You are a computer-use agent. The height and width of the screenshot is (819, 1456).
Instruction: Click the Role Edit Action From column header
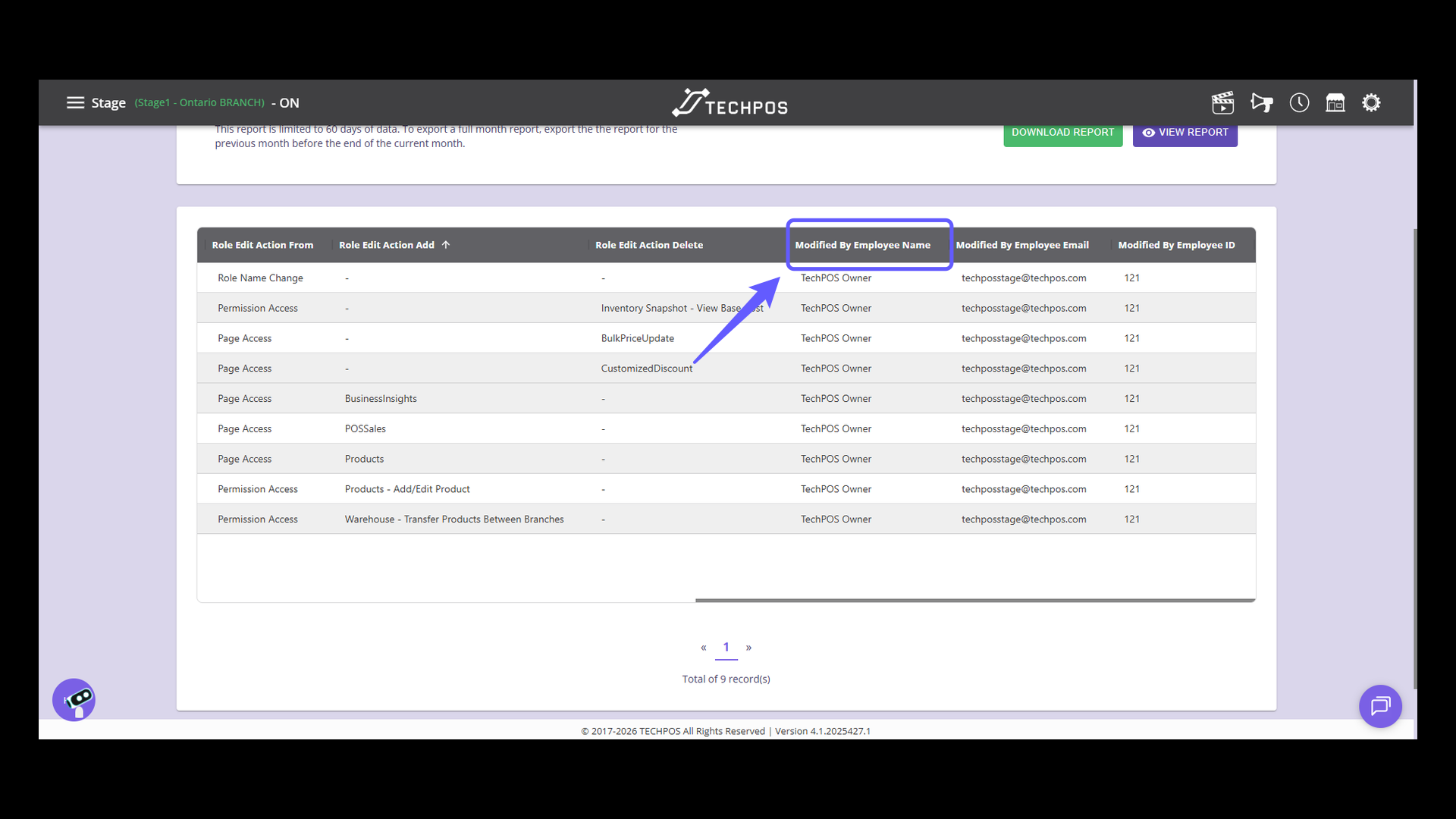click(262, 244)
